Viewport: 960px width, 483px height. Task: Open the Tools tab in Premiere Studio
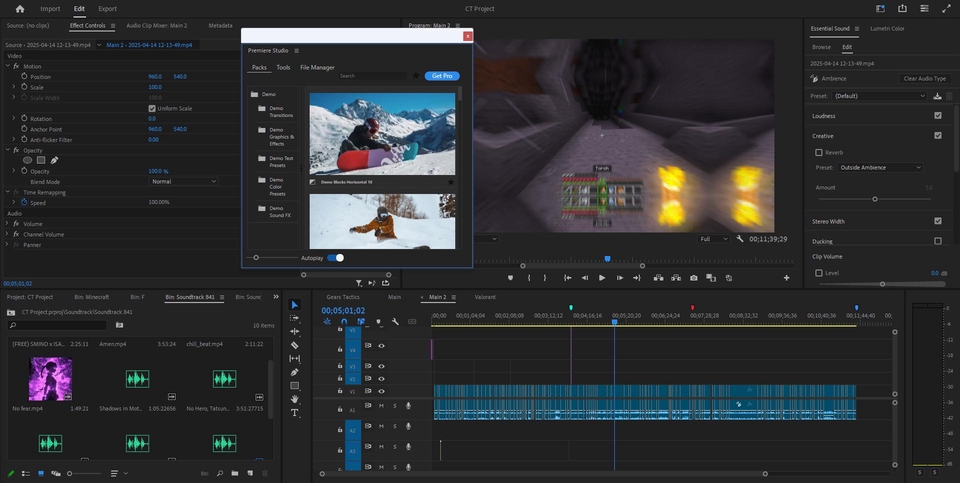click(283, 67)
